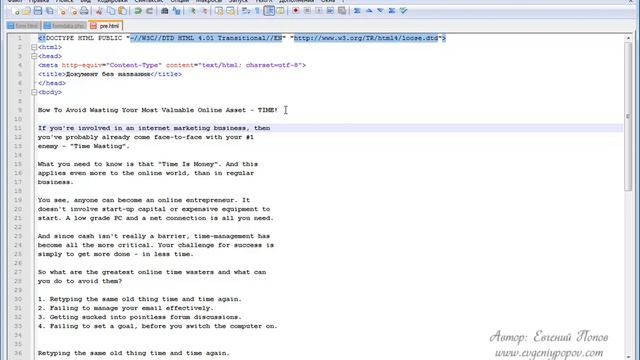This screenshot has width=640, height=360.
Task: Click the line 'And since cash isn't really'
Action: 154,236
